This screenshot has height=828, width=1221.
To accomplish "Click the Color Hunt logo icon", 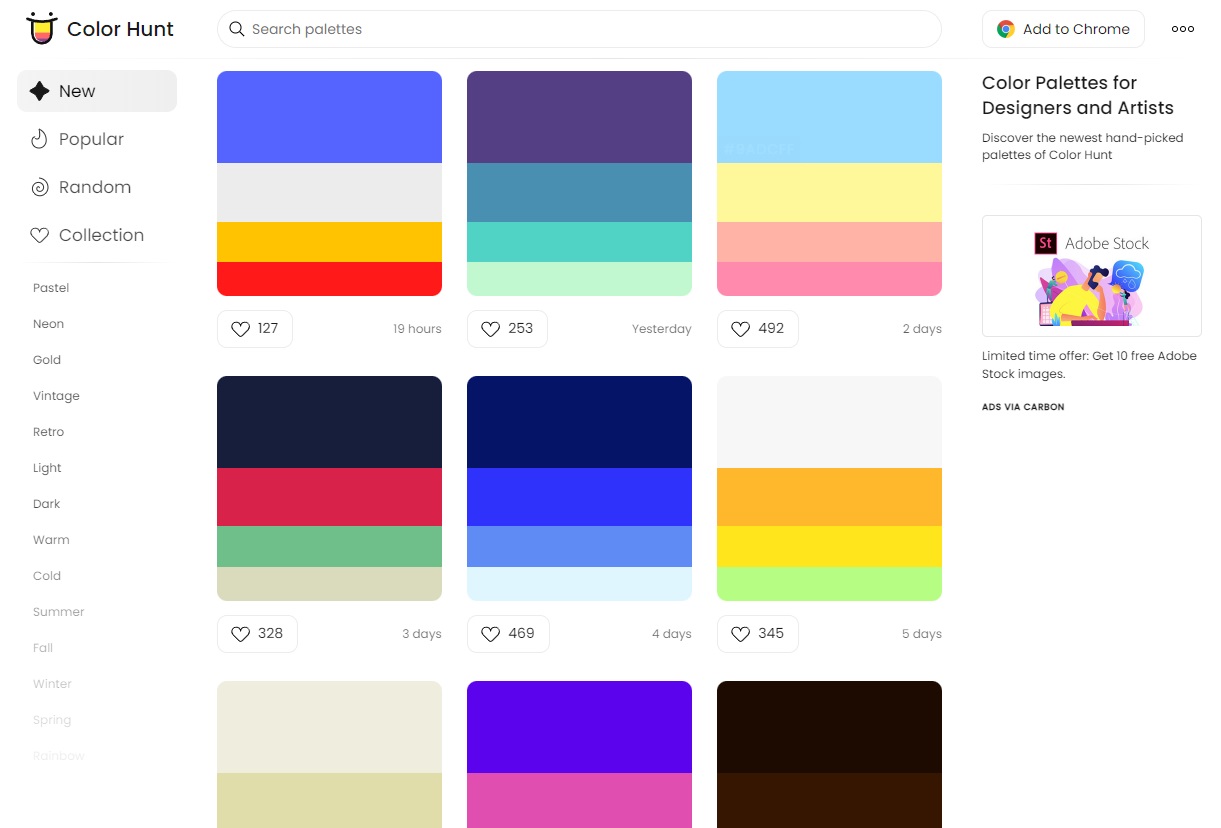I will pos(41,28).
